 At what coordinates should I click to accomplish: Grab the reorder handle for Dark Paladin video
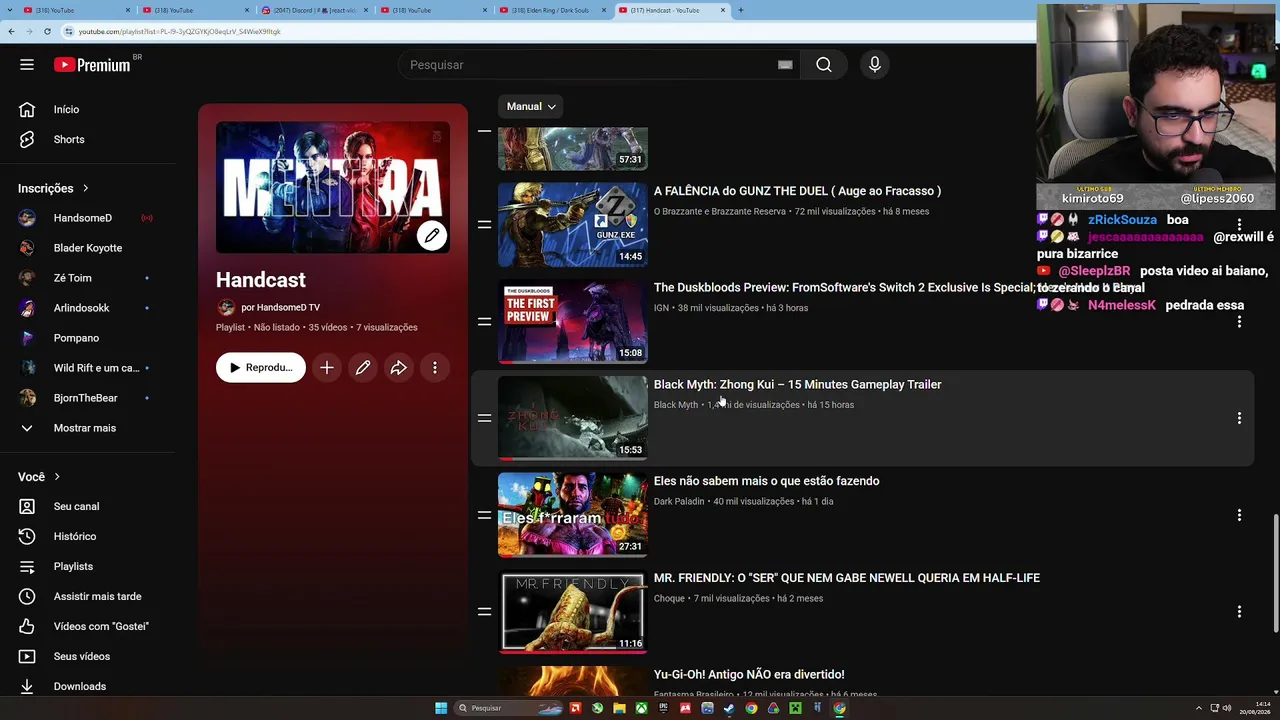(484, 515)
